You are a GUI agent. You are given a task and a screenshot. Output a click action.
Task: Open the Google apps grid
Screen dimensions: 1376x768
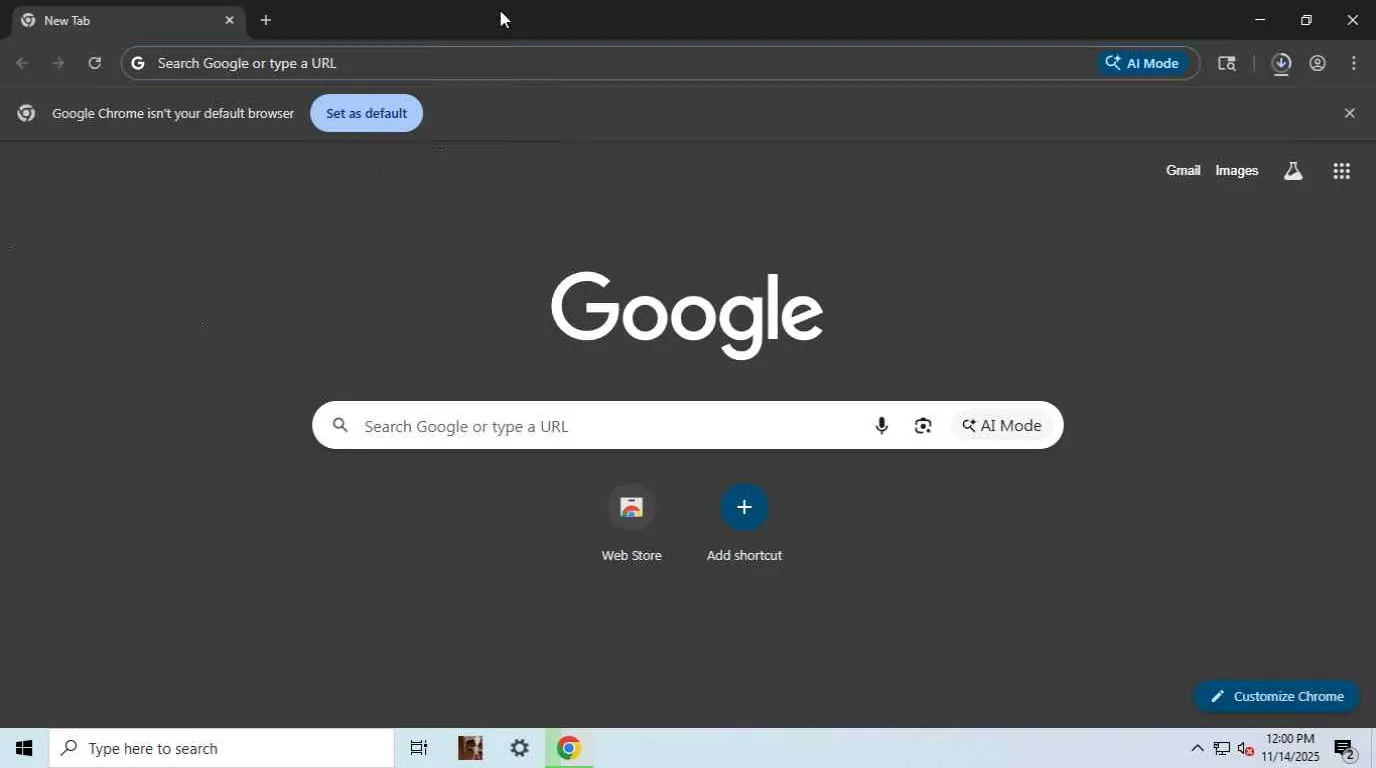[1342, 171]
